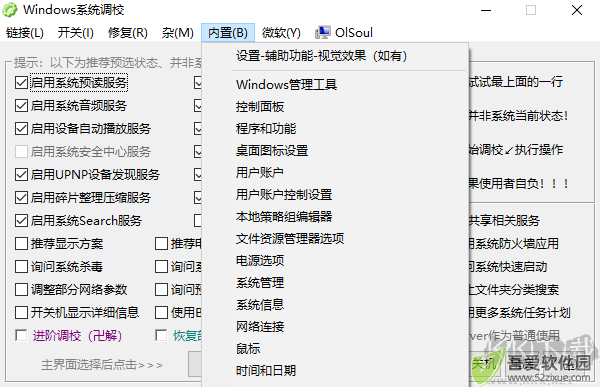This screenshot has height=387, width=600.
Task: Open 时间和日期 from menu
Action: (x=335, y=371)
